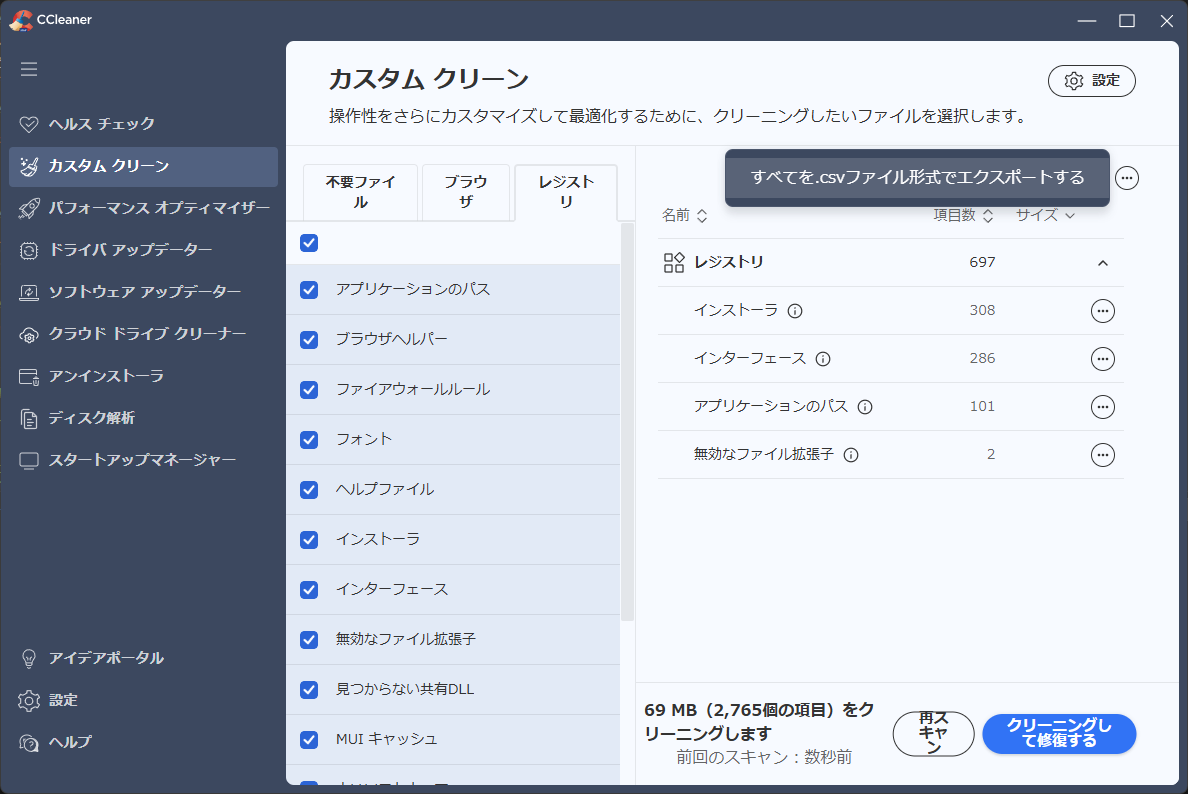Switch to the 不要ファイル tab
Image resolution: width=1188 pixels, height=794 pixels.
(x=361, y=192)
